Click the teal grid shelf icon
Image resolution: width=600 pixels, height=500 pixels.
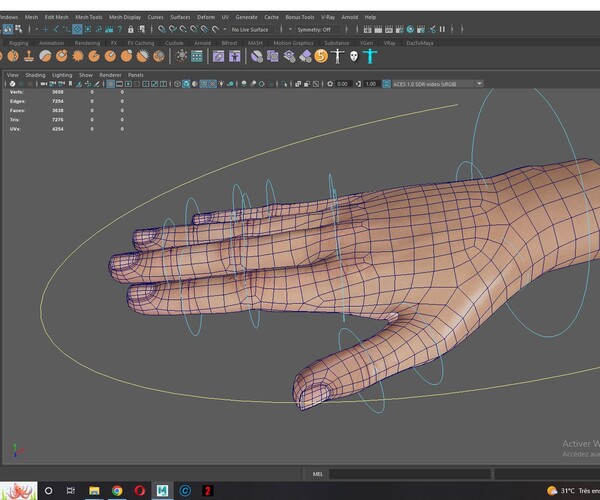197,56
